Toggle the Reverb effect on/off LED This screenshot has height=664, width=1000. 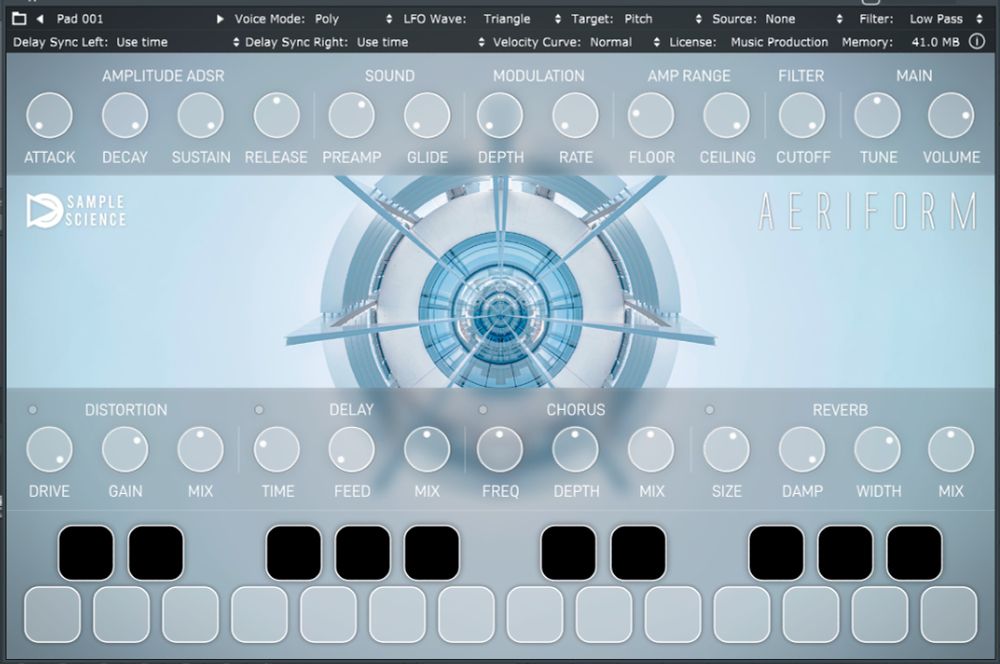point(709,409)
